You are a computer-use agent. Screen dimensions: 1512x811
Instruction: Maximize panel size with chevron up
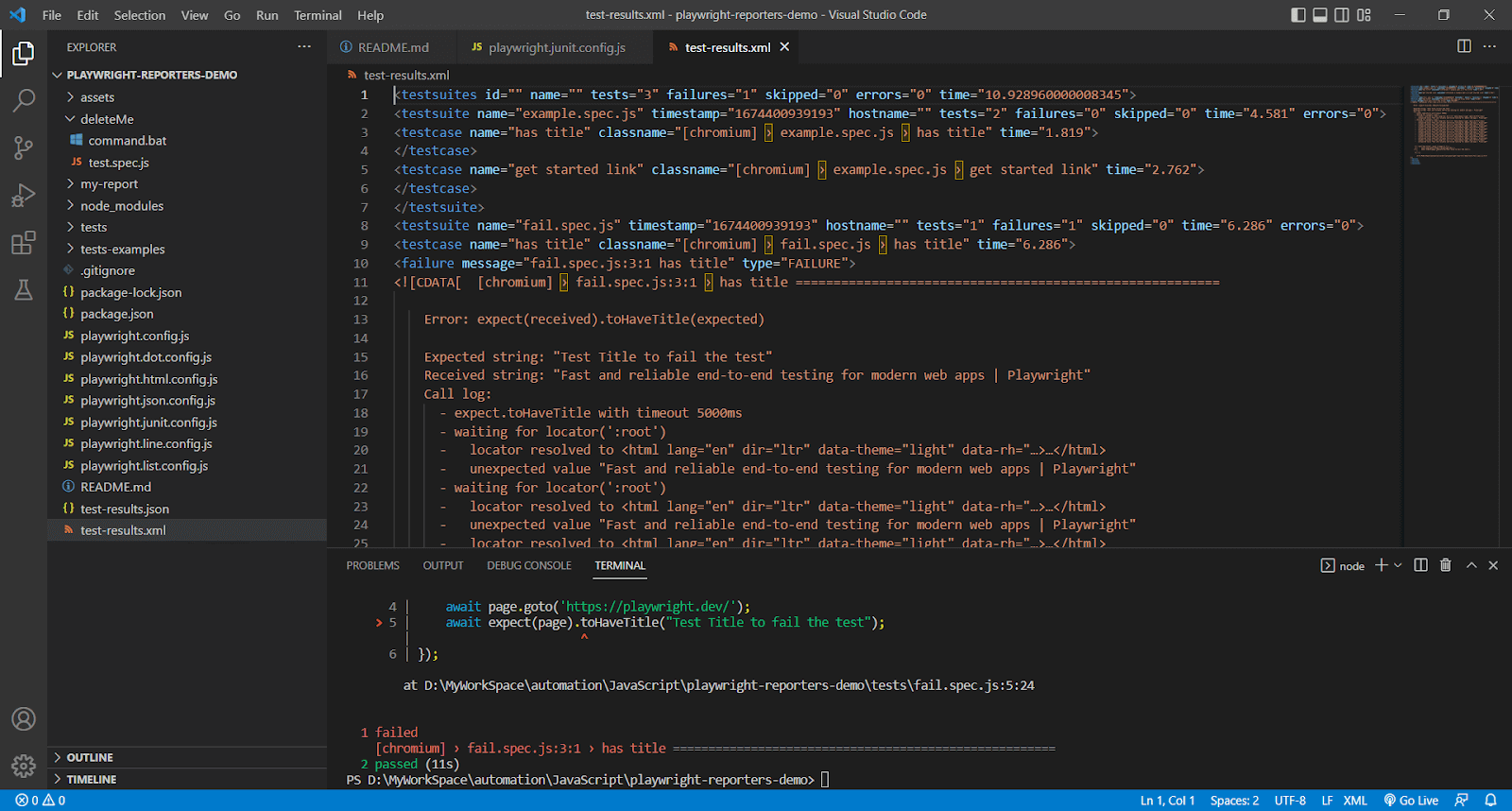[x=1471, y=565]
